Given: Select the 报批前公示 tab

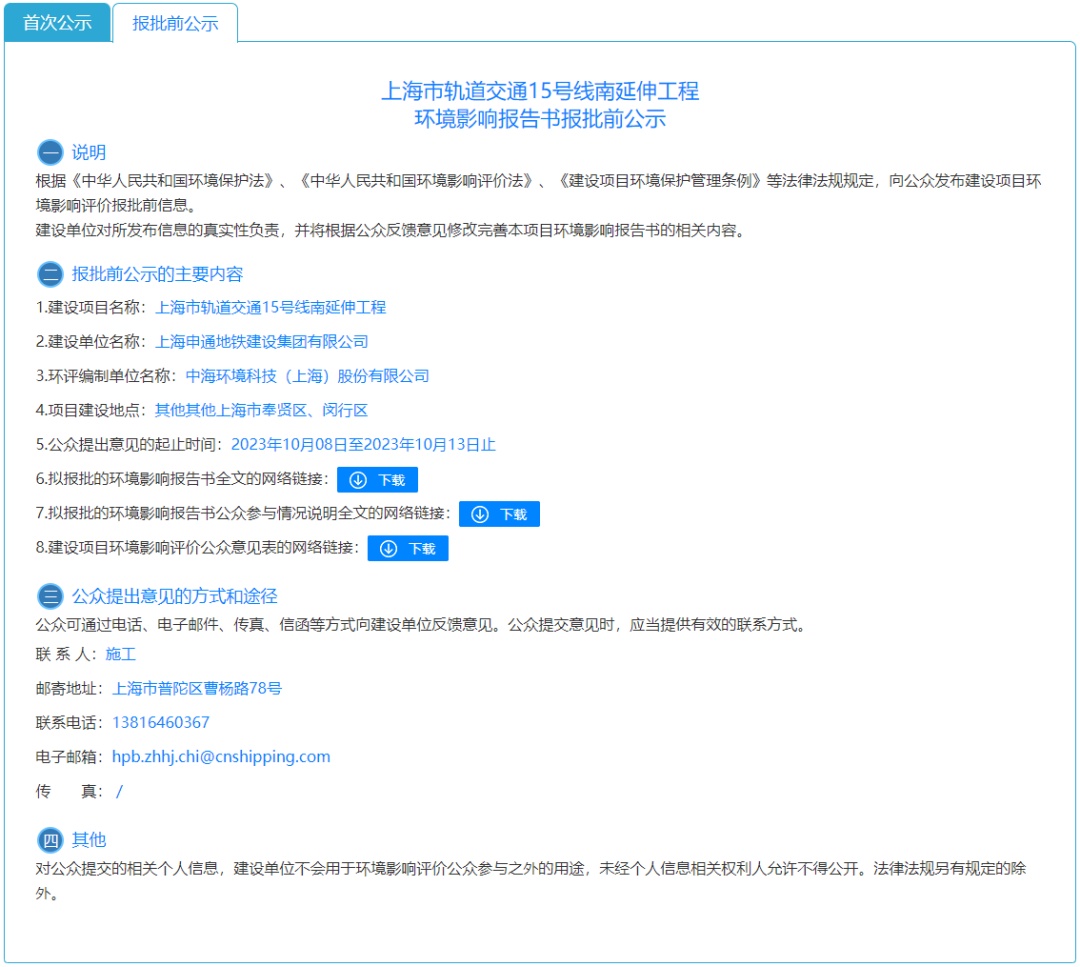Looking at the screenshot, I should (x=175, y=23).
